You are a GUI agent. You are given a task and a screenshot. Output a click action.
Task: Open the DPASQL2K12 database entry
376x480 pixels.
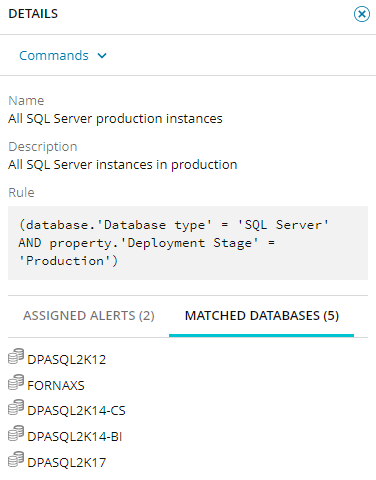coord(66,360)
